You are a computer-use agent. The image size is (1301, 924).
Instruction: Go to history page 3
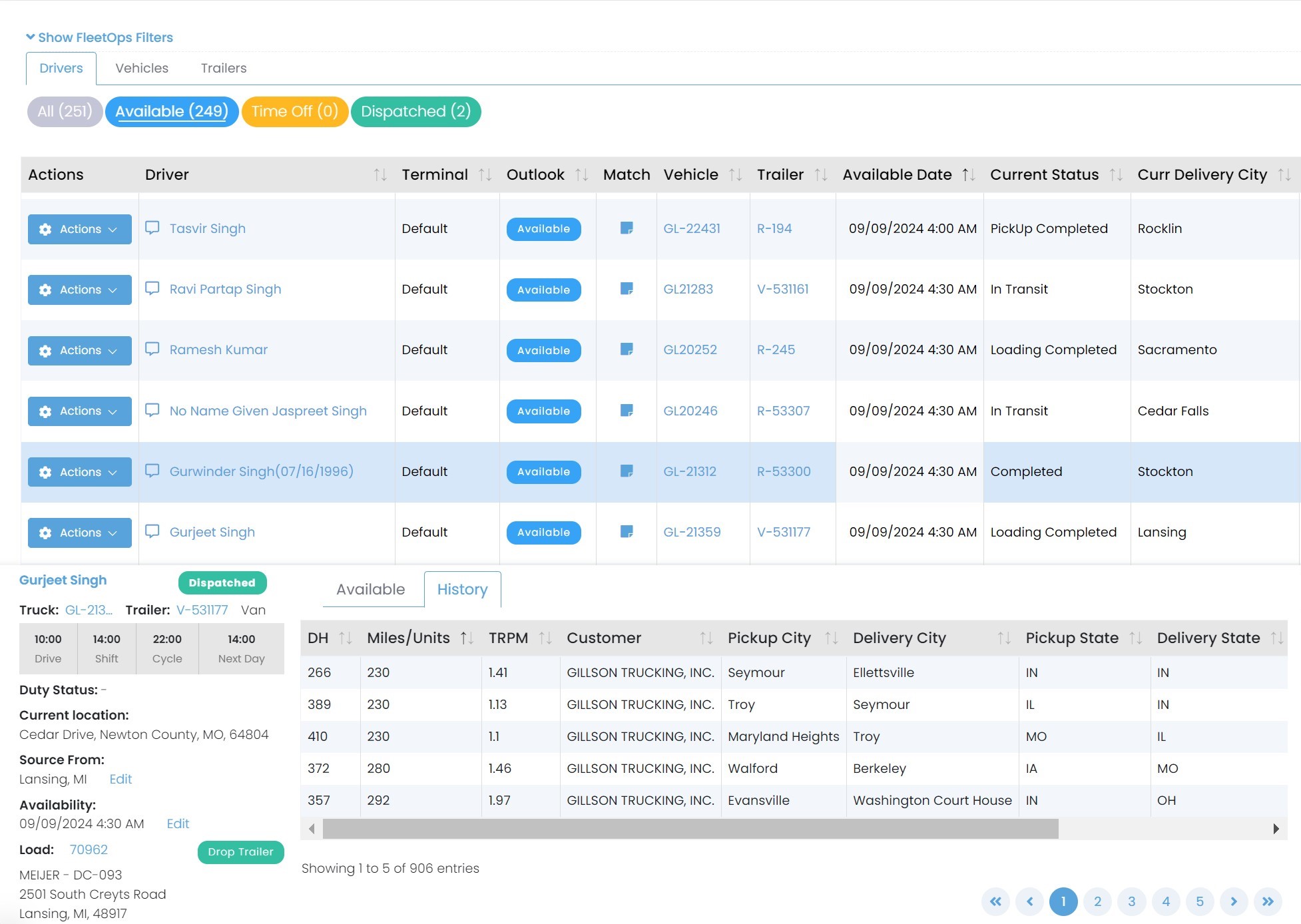click(x=1131, y=901)
